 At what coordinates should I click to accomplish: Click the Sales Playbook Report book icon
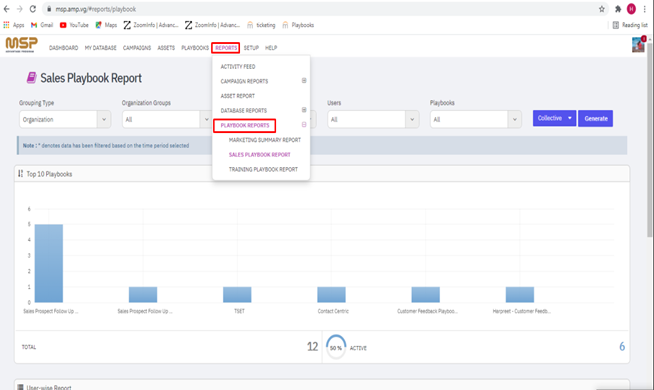click(x=31, y=78)
